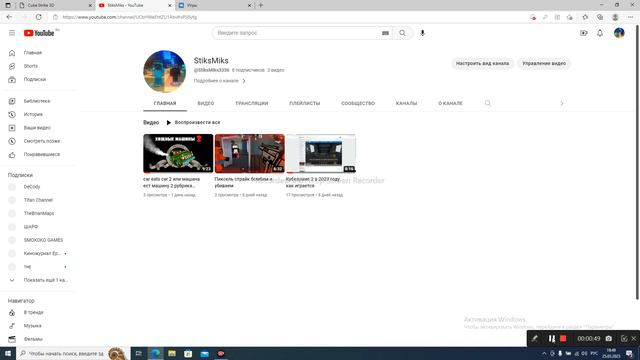
Task: Take a screenshot with recorder camera icon
Action: pyautogui.click(x=609, y=338)
